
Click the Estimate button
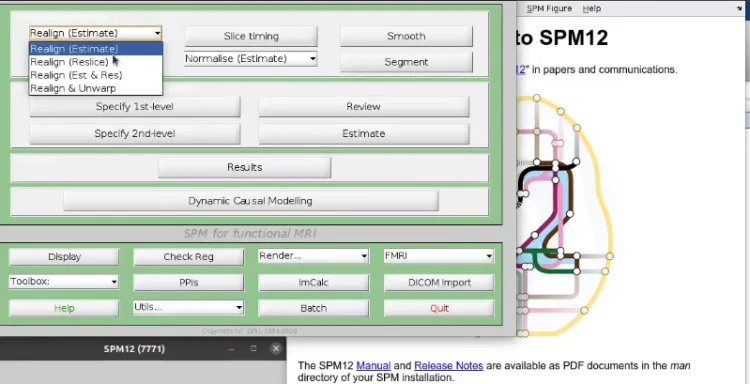pos(364,134)
